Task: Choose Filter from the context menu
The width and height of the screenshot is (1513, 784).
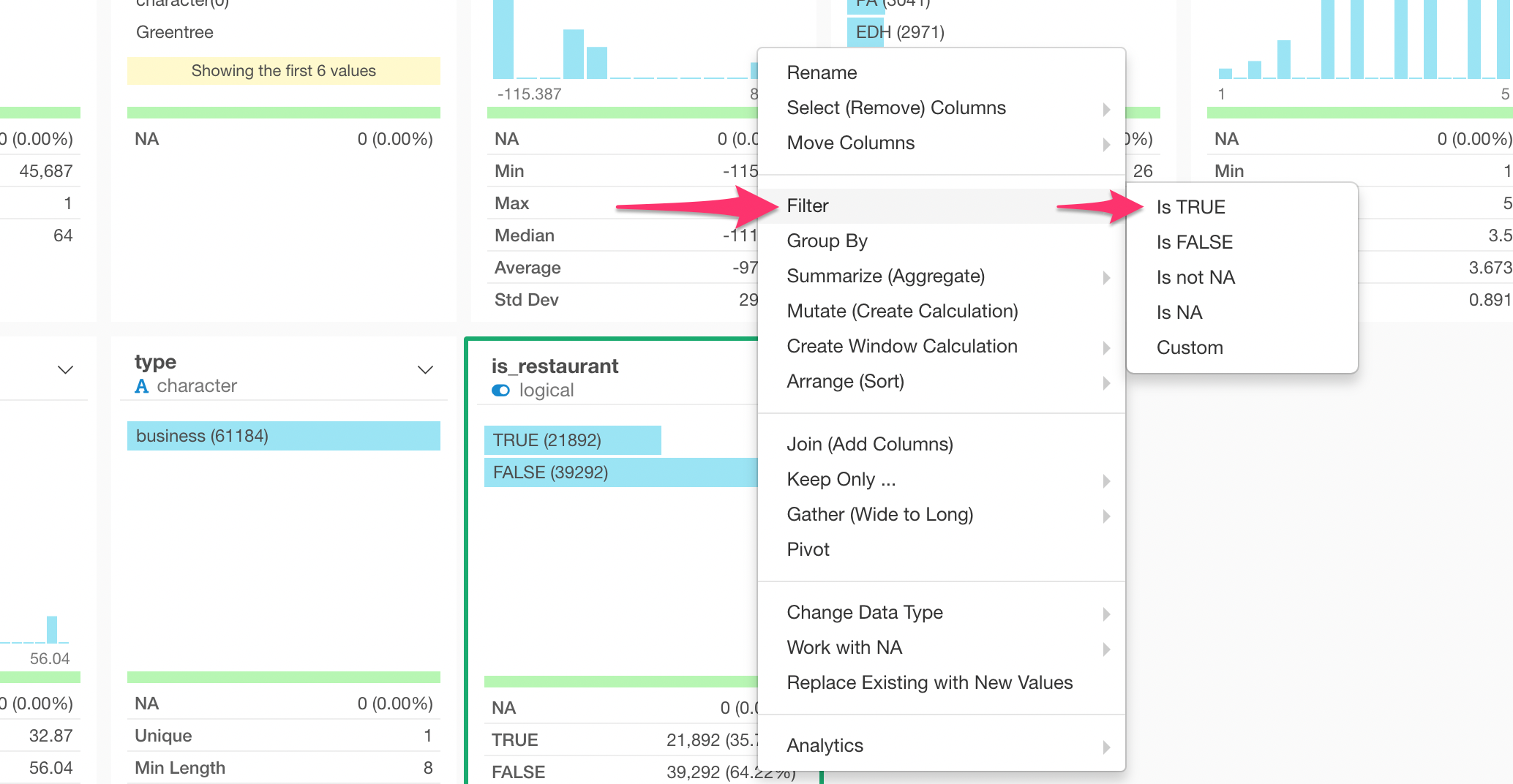Action: pyautogui.click(x=808, y=206)
